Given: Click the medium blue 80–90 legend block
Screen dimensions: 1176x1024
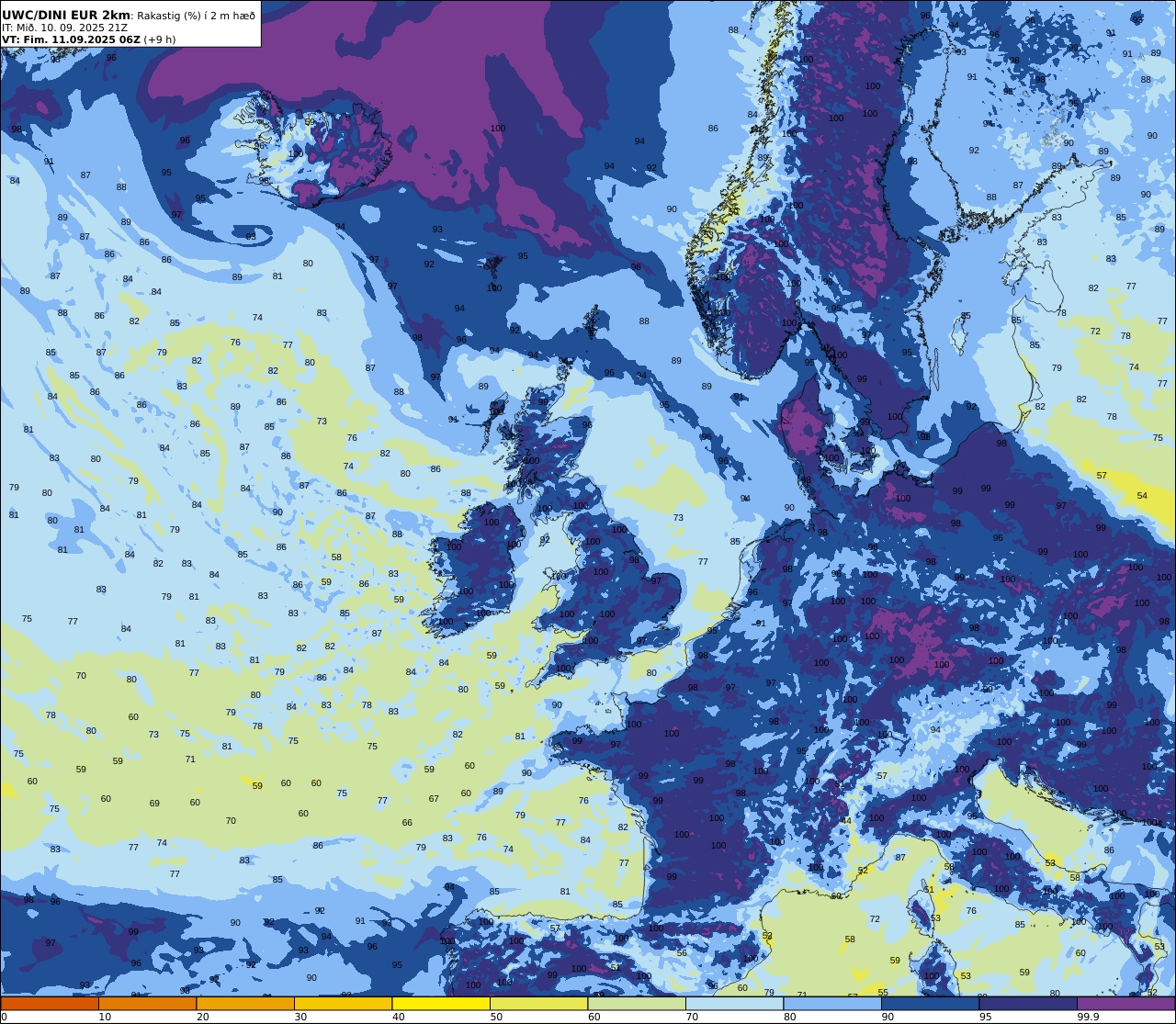Looking at the screenshot, I should (x=832, y=1003).
